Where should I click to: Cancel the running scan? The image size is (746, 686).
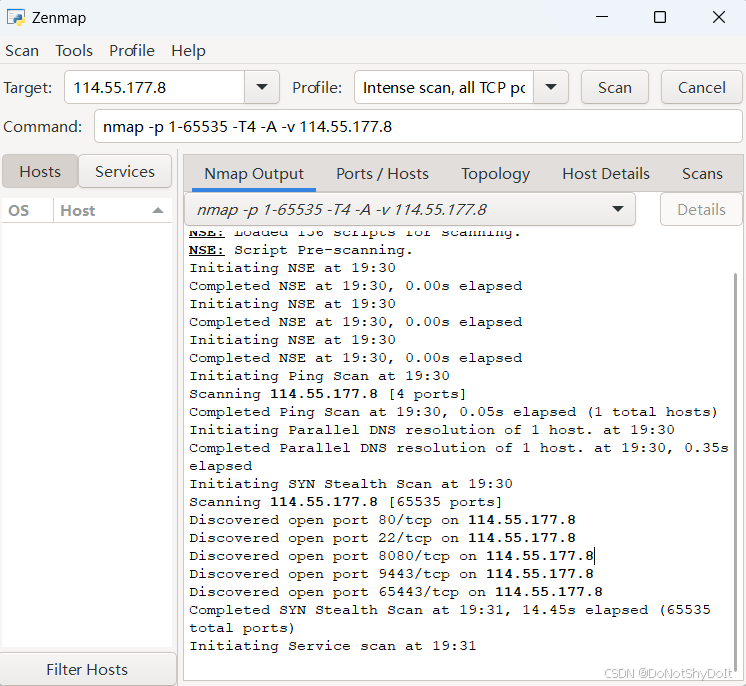(x=702, y=88)
